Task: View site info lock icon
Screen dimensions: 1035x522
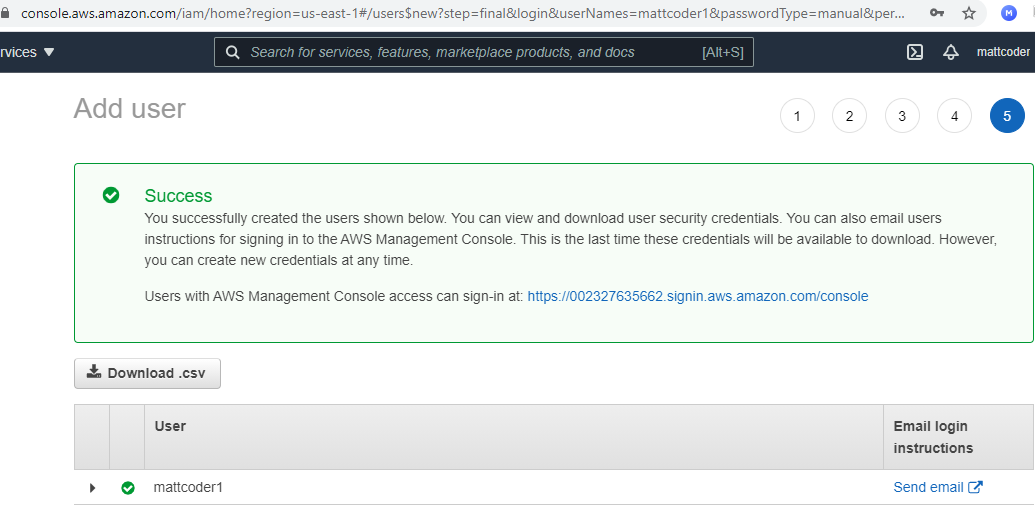Action: 6,13
